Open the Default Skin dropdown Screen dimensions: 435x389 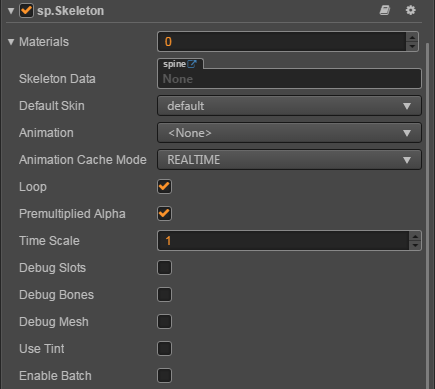[x=289, y=106]
